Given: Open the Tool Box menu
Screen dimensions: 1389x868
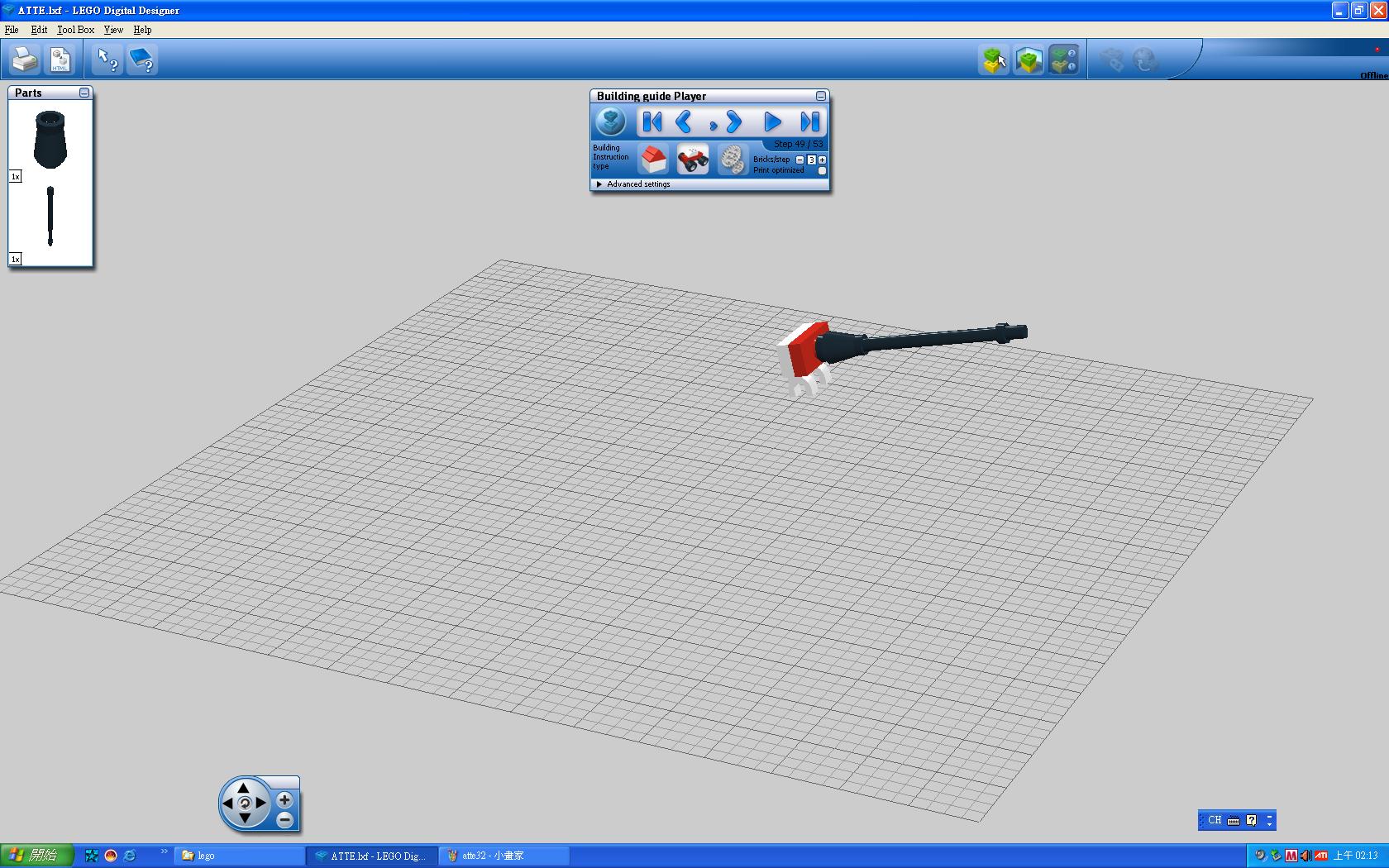Looking at the screenshot, I should [x=75, y=30].
